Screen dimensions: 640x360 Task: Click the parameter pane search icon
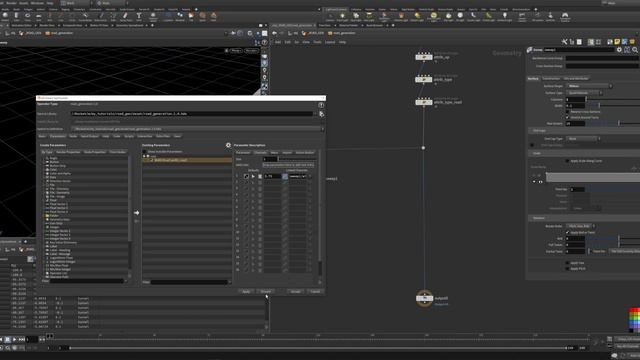[635, 50]
